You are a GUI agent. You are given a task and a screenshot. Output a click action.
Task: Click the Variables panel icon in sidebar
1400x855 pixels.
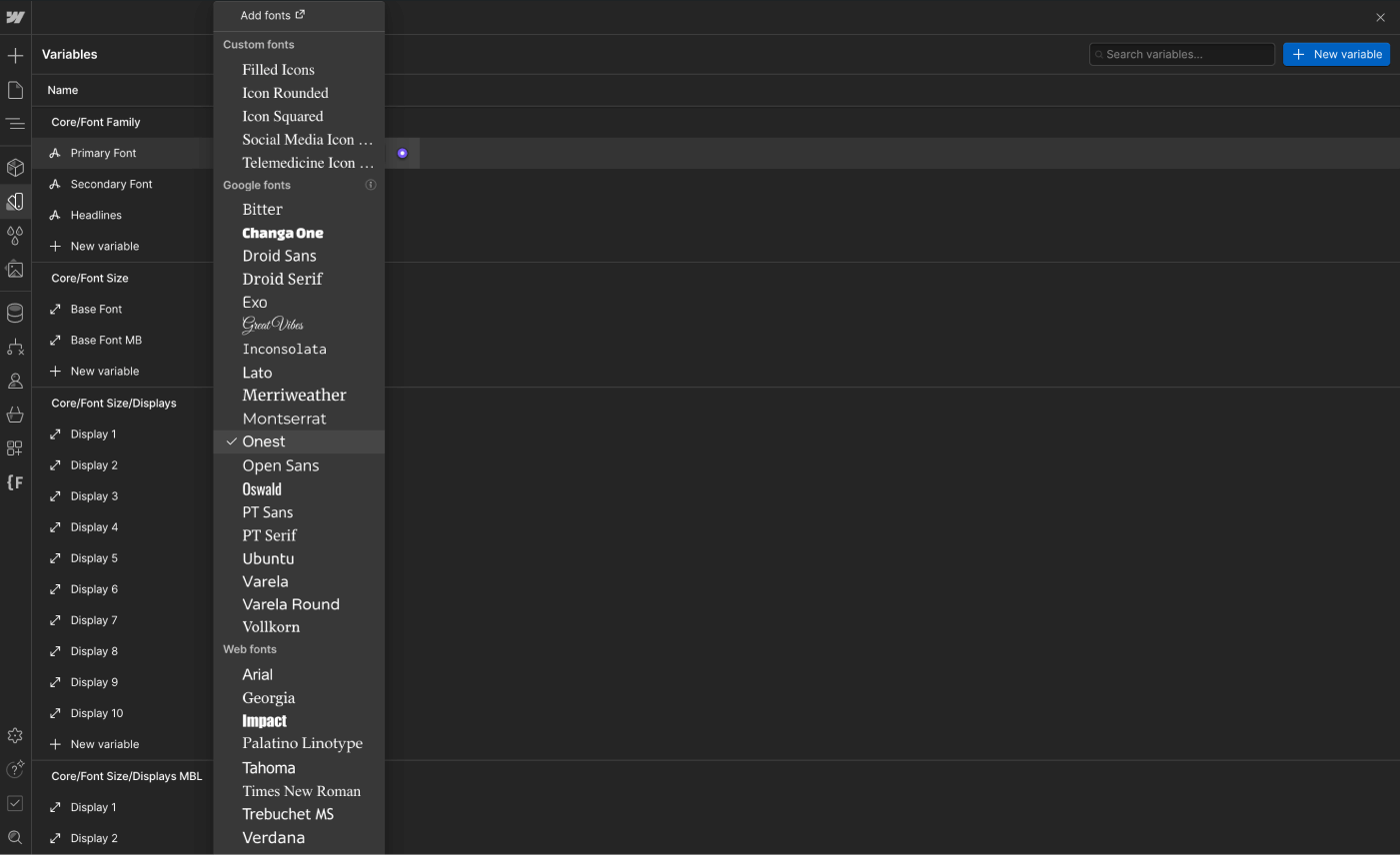click(15, 202)
